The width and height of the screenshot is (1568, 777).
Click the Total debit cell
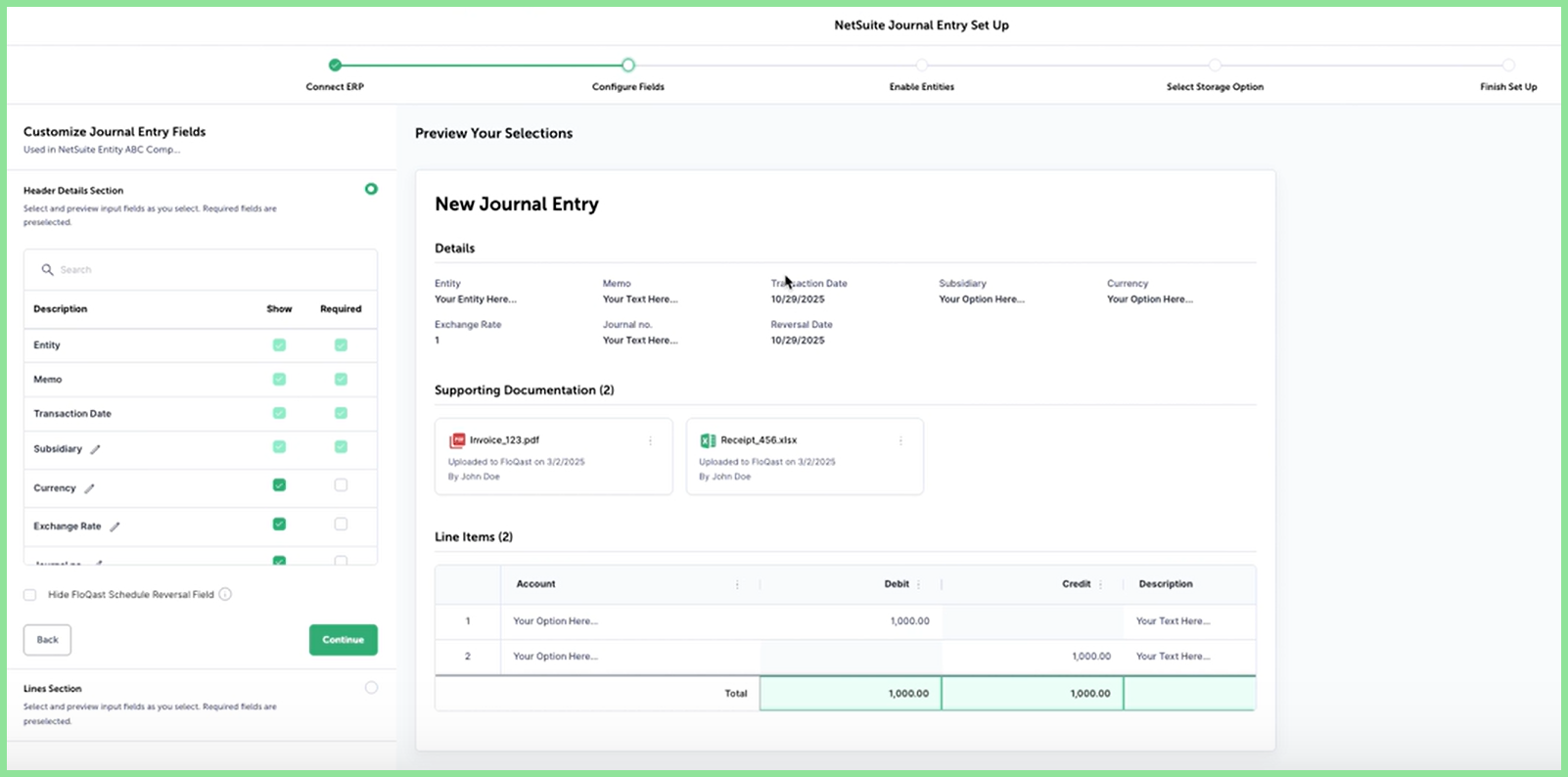(x=851, y=693)
